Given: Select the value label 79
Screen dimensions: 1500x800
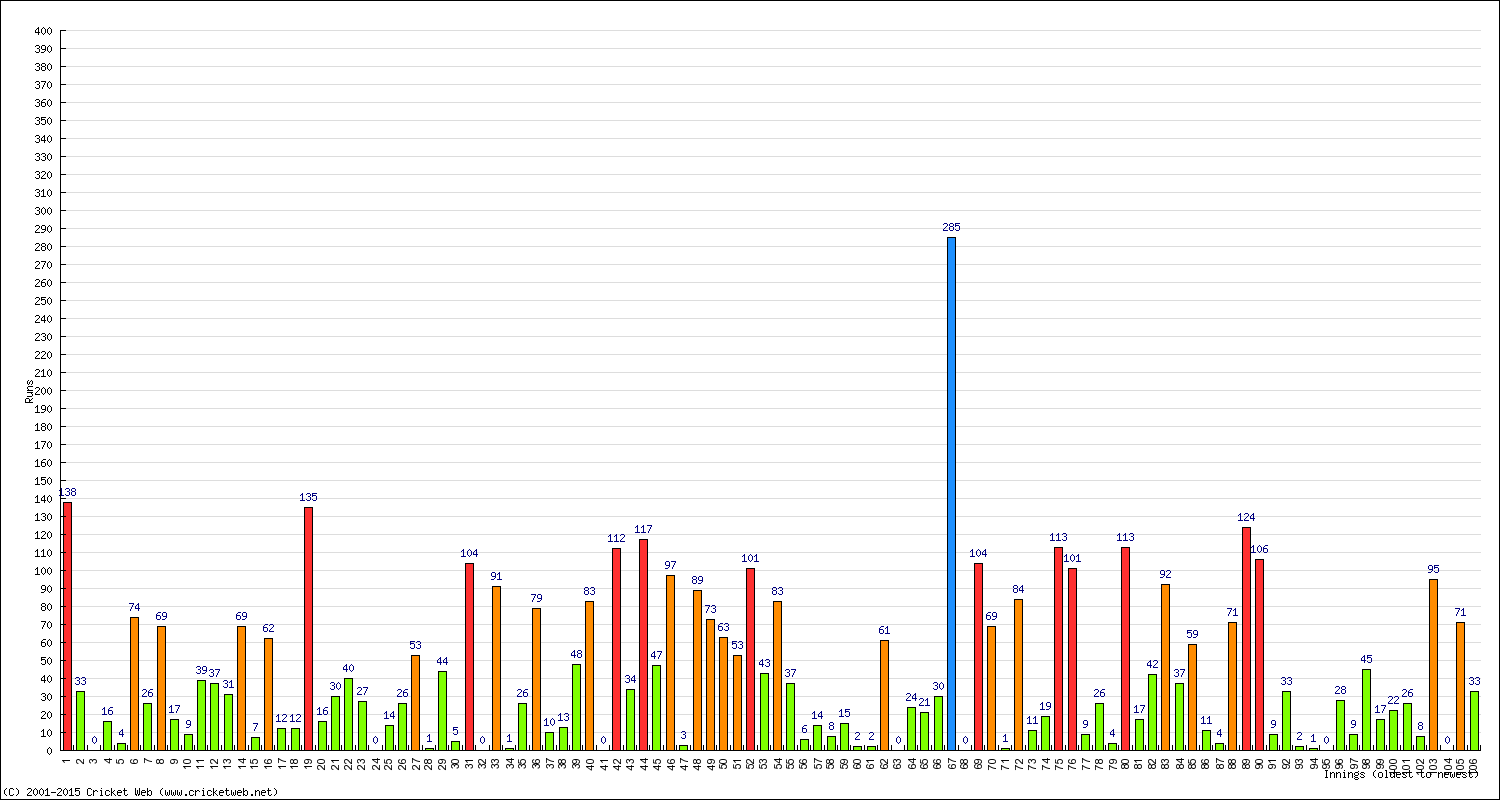Looking at the screenshot, I should point(536,598).
